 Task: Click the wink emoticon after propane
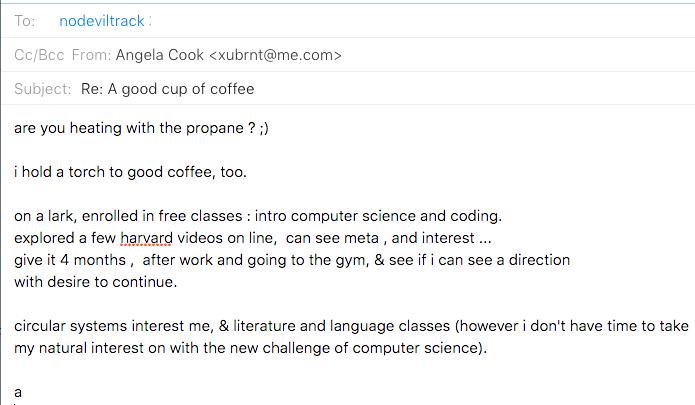[264, 129]
